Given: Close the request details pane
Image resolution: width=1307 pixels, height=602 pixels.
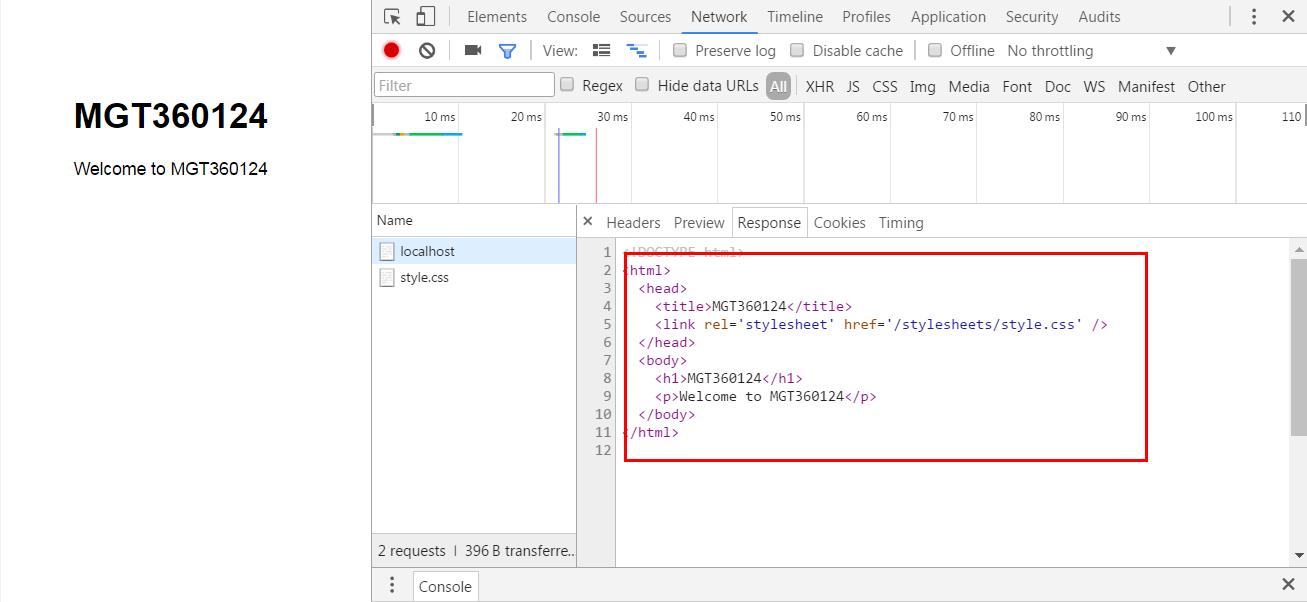Looking at the screenshot, I should pyautogui.click(x=587, y=222).
